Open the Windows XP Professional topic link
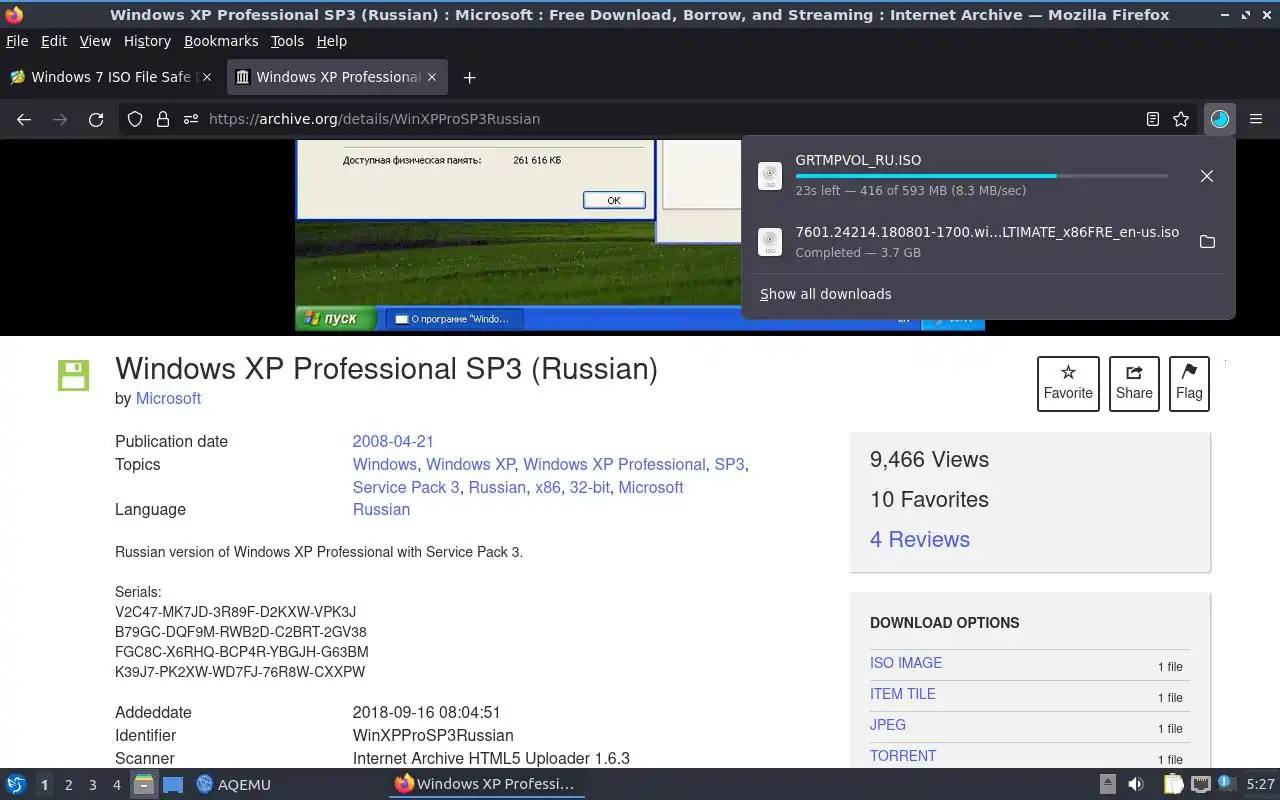Viewport: 1280px width, 800px height. [614, 464]
